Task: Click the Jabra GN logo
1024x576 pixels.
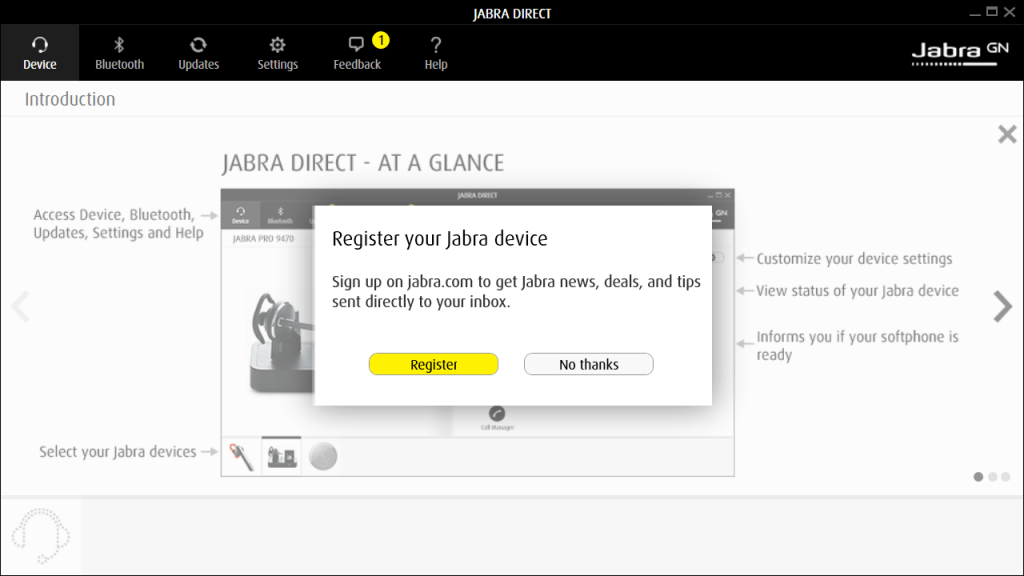Action: point(960,53)
